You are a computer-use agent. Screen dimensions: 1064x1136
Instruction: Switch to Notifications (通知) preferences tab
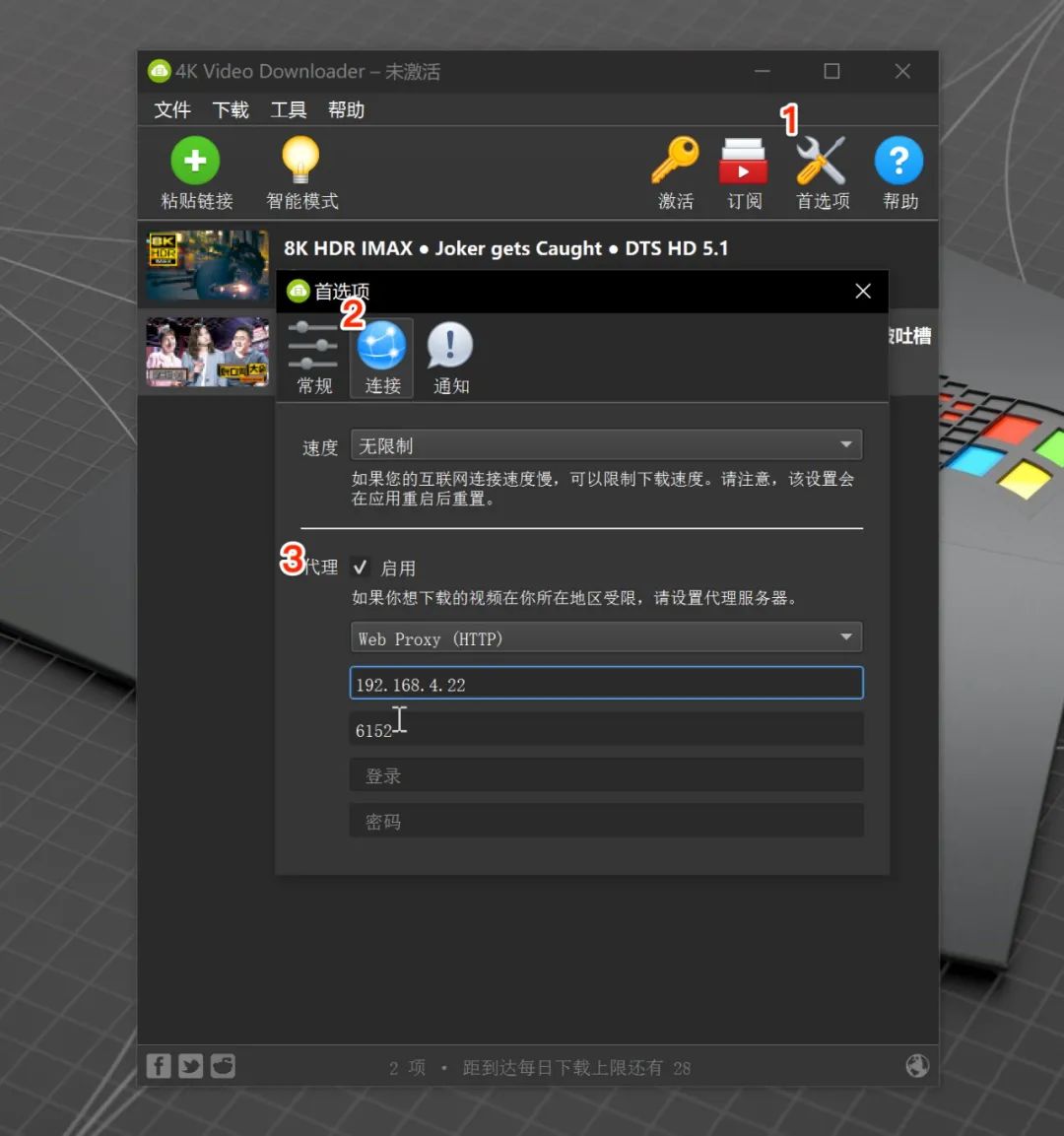450,358
